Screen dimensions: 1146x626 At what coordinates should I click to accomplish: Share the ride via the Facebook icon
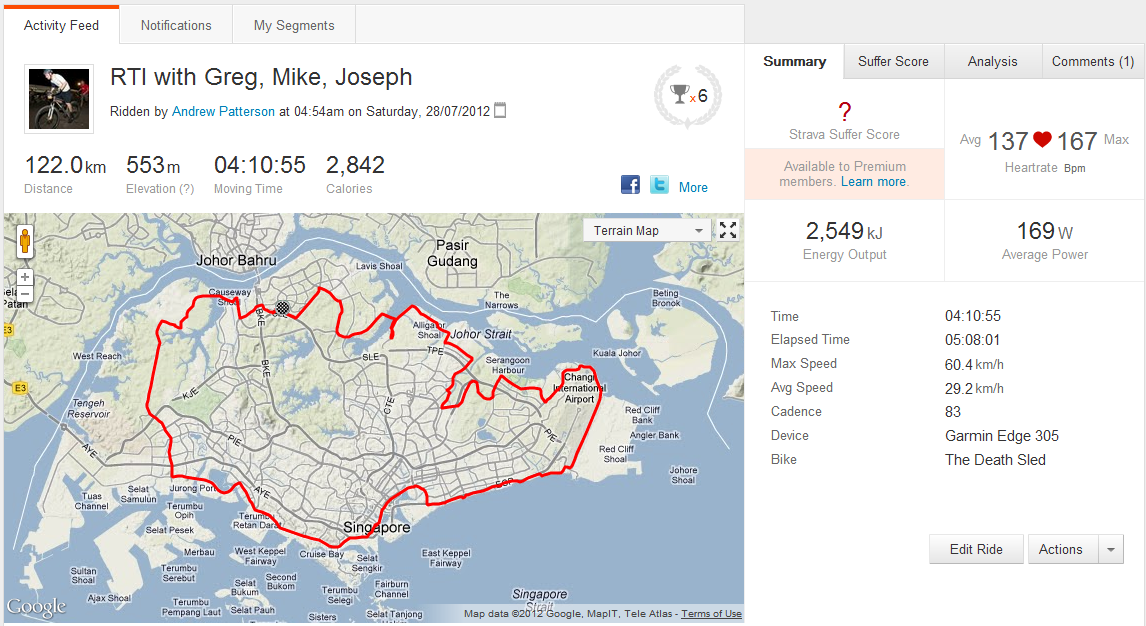point(630,184)
